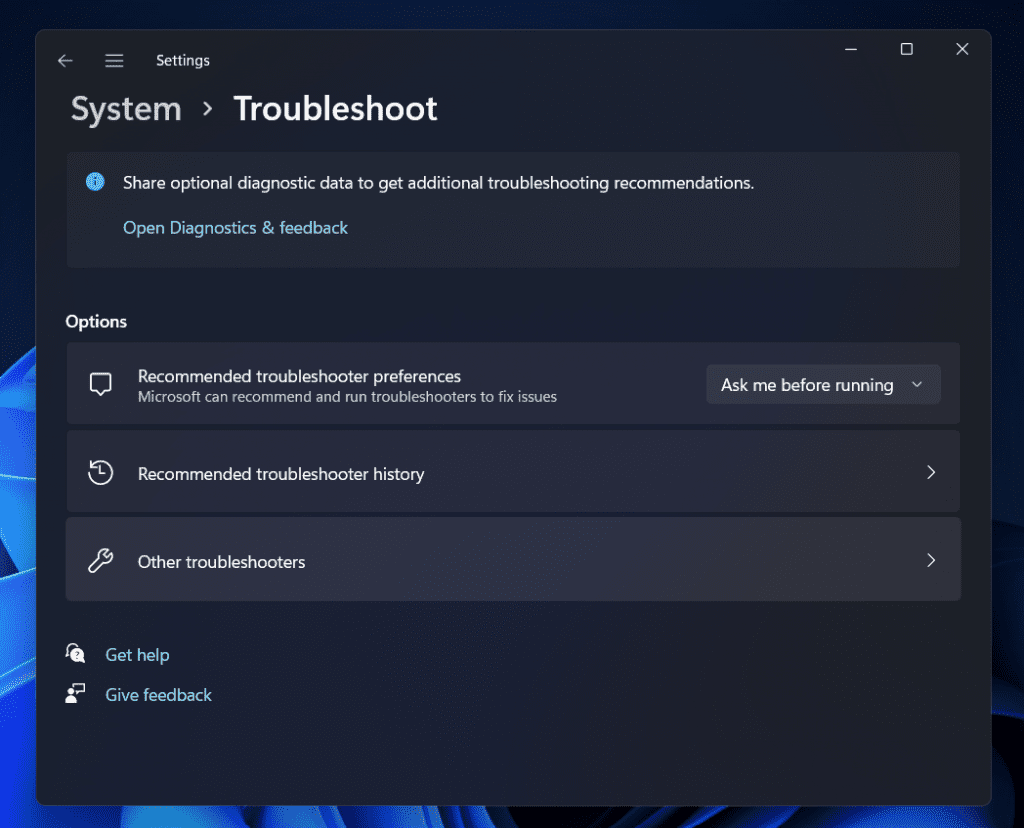The height and width of the screenshot is (828, 1024).
Task: Maximize the Settings window
Action: (906, 49)
